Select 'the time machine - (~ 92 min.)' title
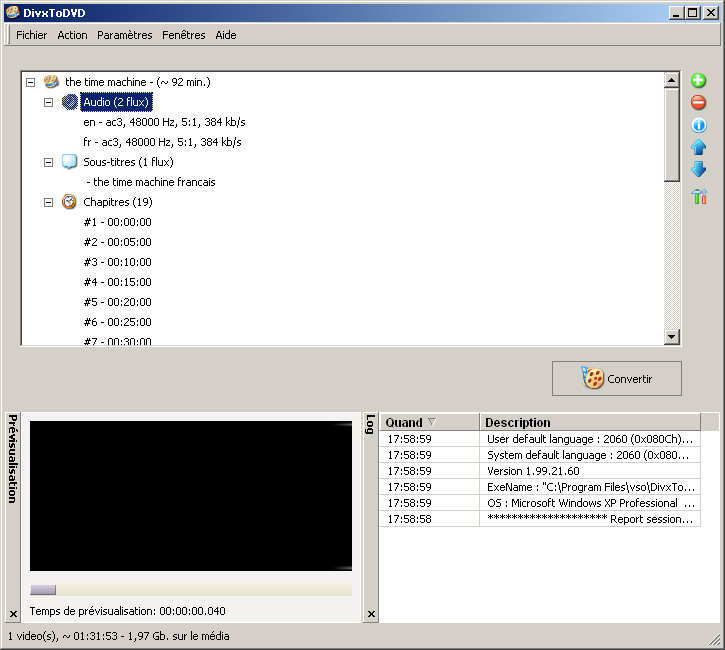Screen dimensions: 725x650 pos(138,82)
